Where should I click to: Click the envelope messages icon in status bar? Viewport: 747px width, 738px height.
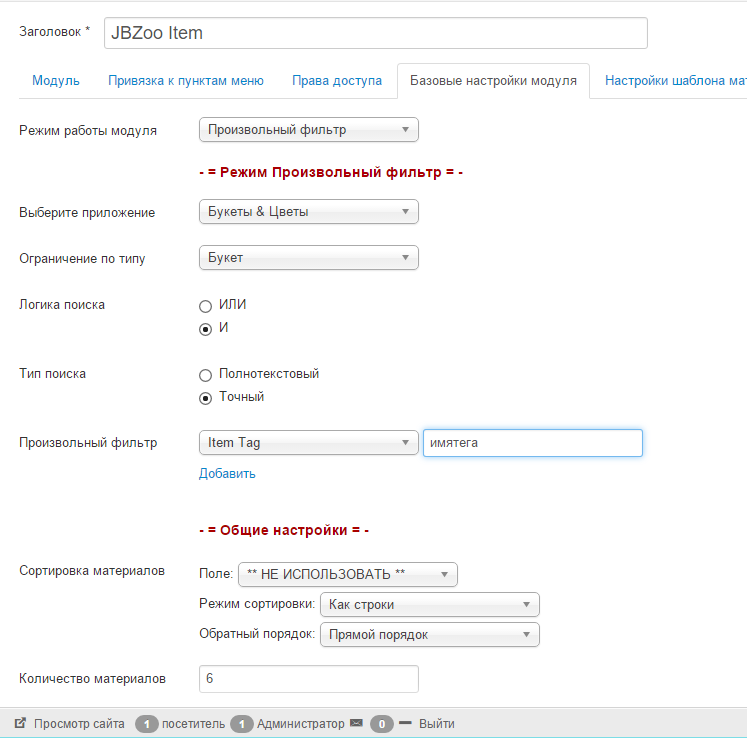click(x=356, y=723)
